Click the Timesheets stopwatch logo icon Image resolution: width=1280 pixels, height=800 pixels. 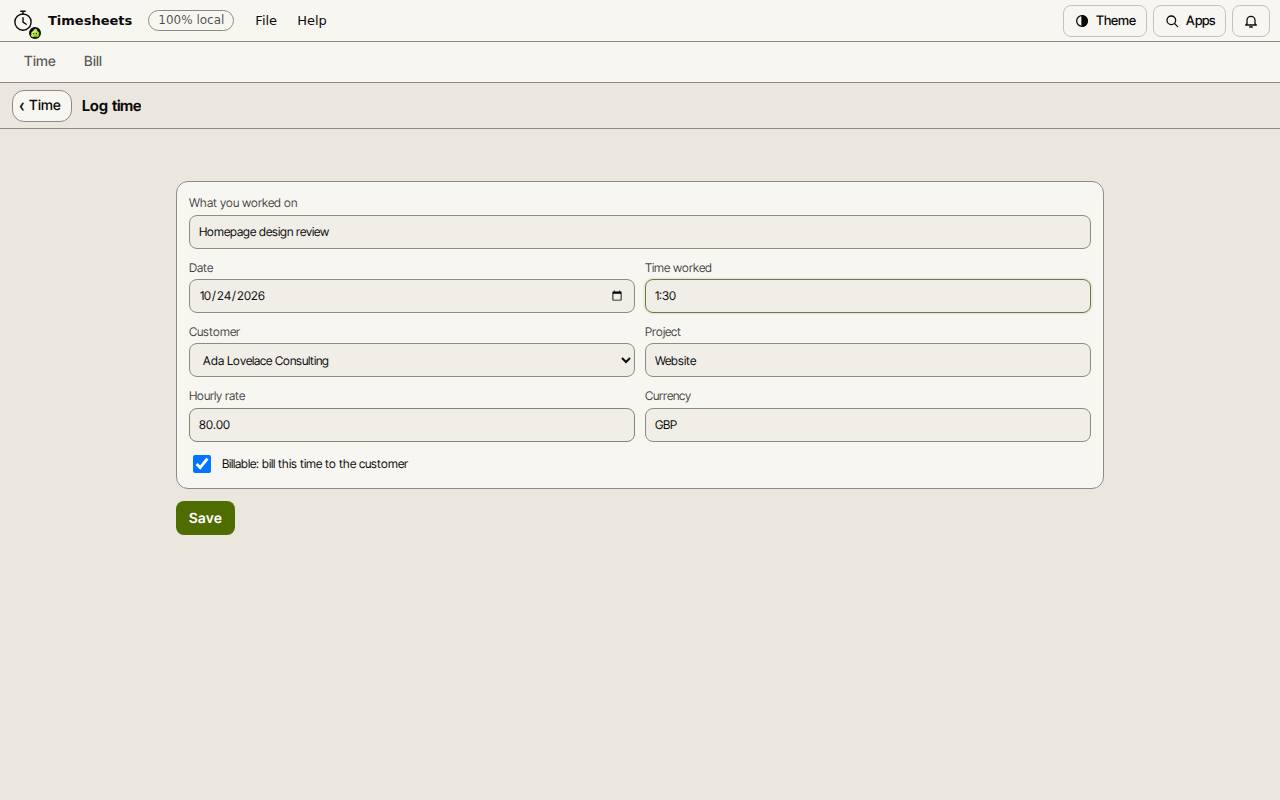pos(25,22)
